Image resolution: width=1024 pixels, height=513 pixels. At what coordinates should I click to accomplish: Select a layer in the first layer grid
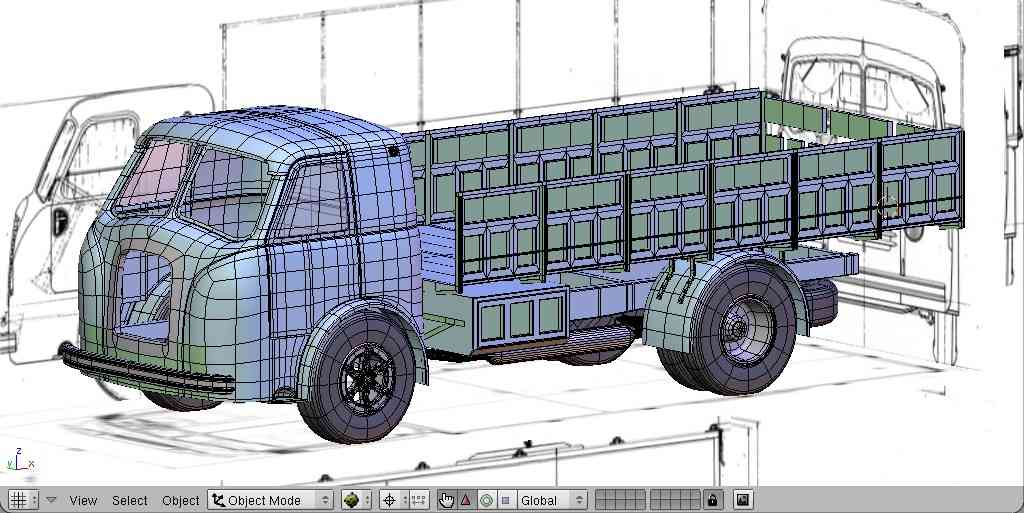pyautogui.click(x=620, y=501)
